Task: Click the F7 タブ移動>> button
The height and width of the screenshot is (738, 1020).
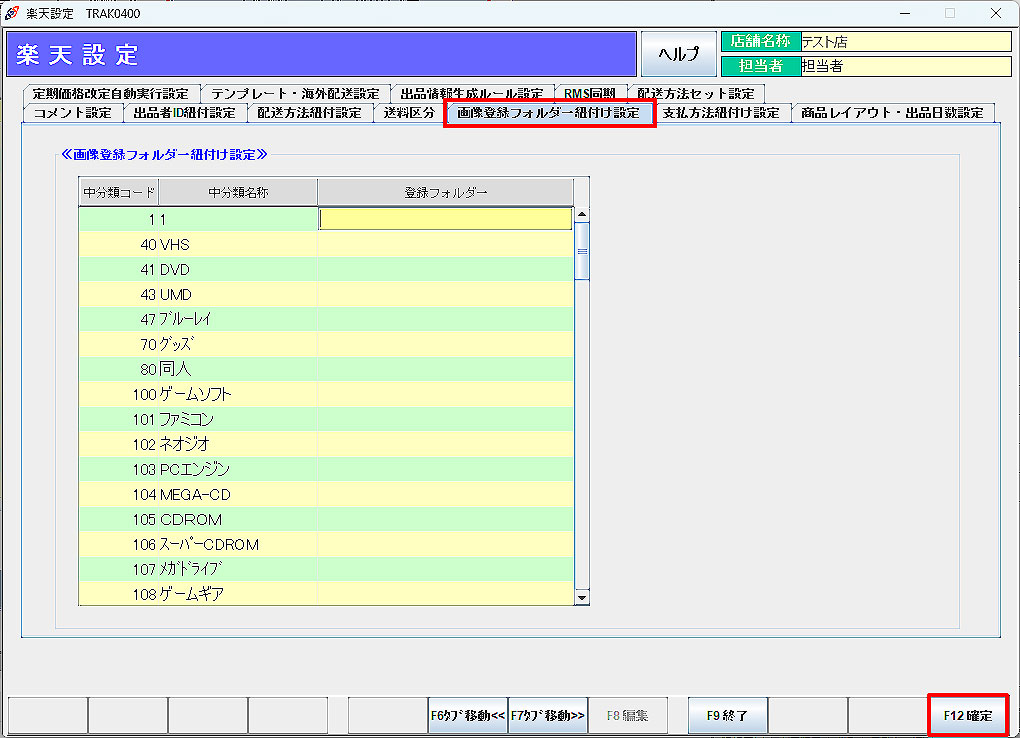Action: click(x=548, y=716)
